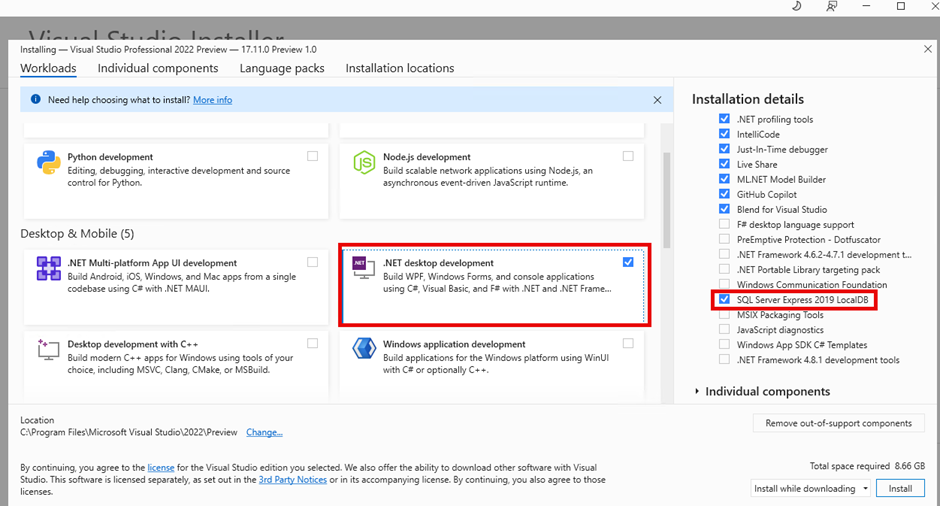Click the .NET MAUI workload icon
This screenshot has height=506, width=940.
pyautogui.click(x=49, y=269)
